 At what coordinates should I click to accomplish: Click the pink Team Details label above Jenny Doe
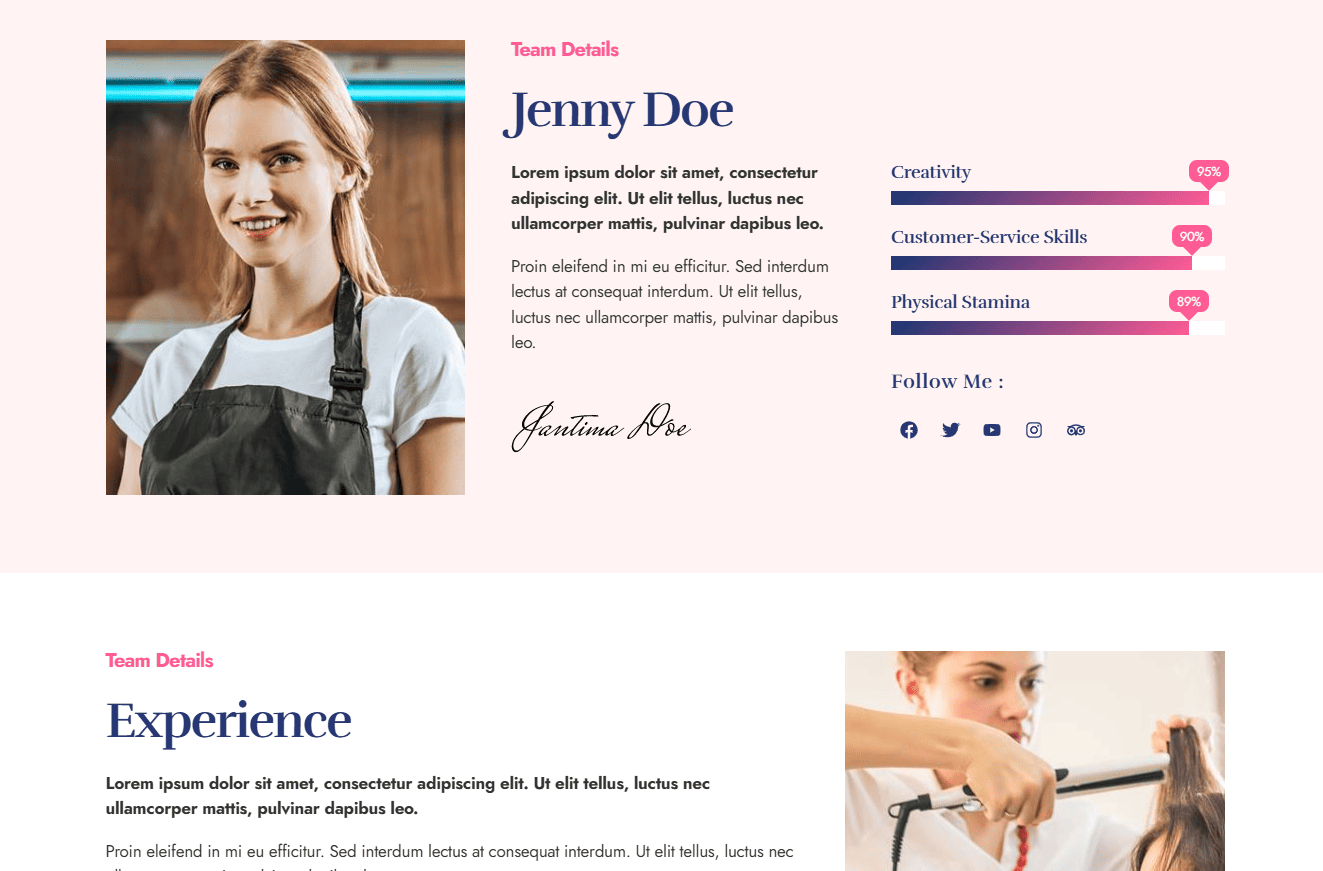coord(565,49)
